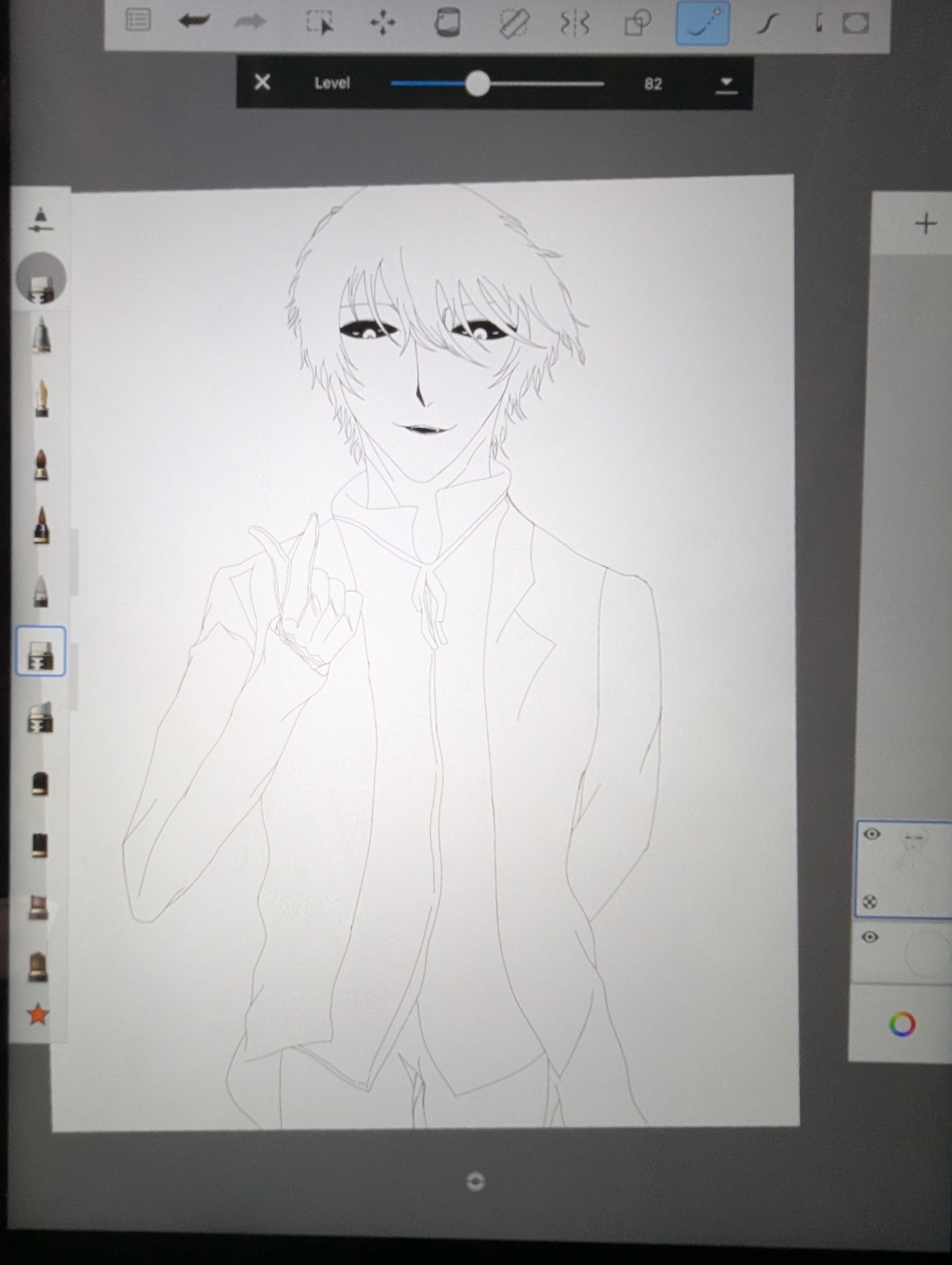Add a new layer with plus
Viewport: 952px width, 1265px height.
click(x=926, y=224)
